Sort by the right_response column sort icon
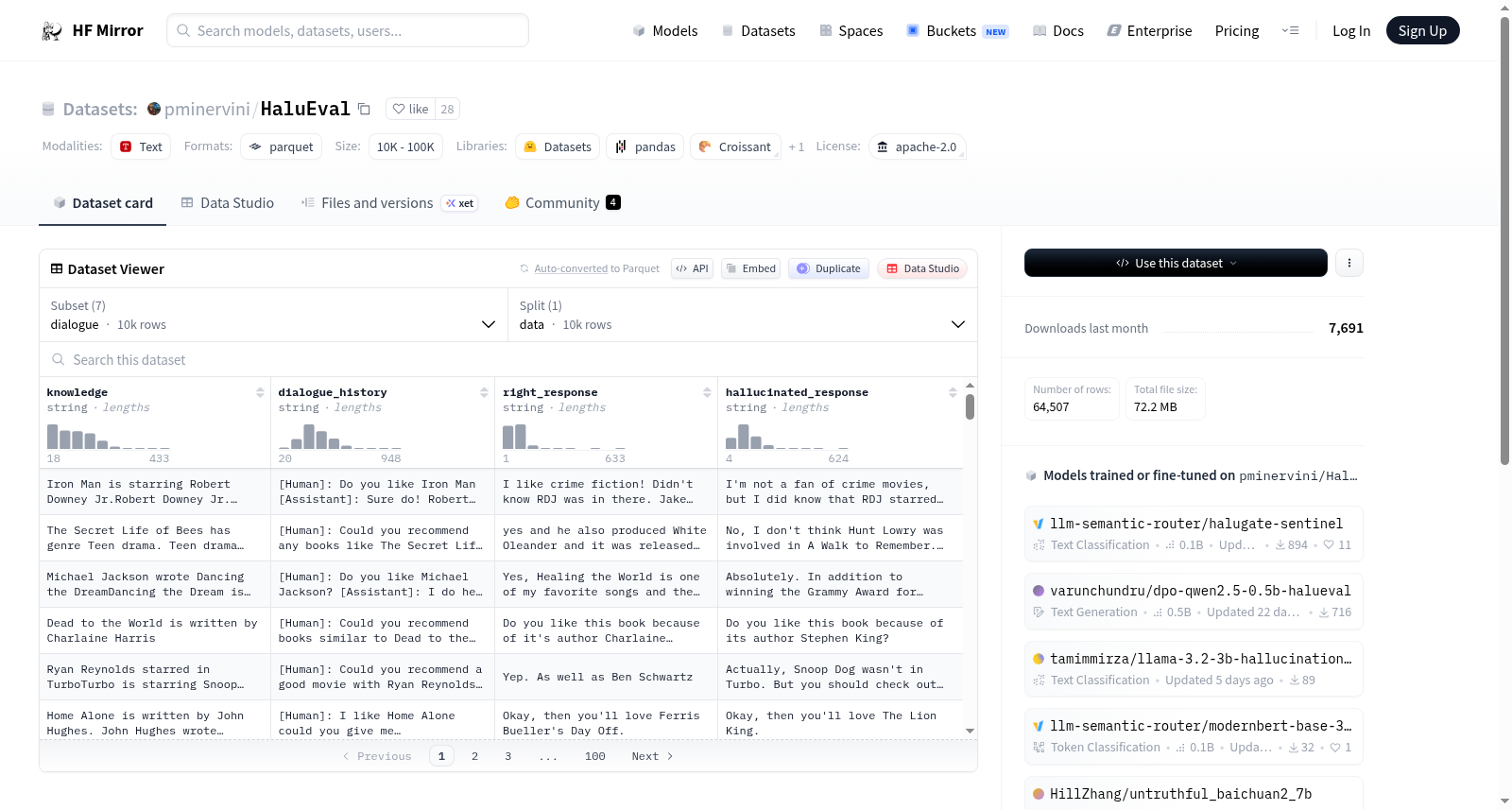Image resolution: width=1512 pixels, height=810 pixels. click(x=707, y=392)
